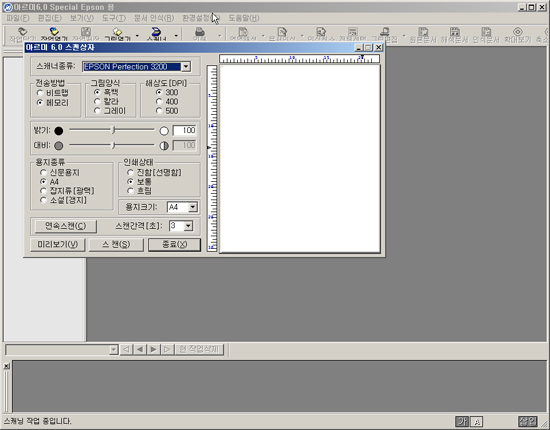Expand the arrow next to 그림편집 toolbar button
Viewport: 550px width, 430px height.
404,35
